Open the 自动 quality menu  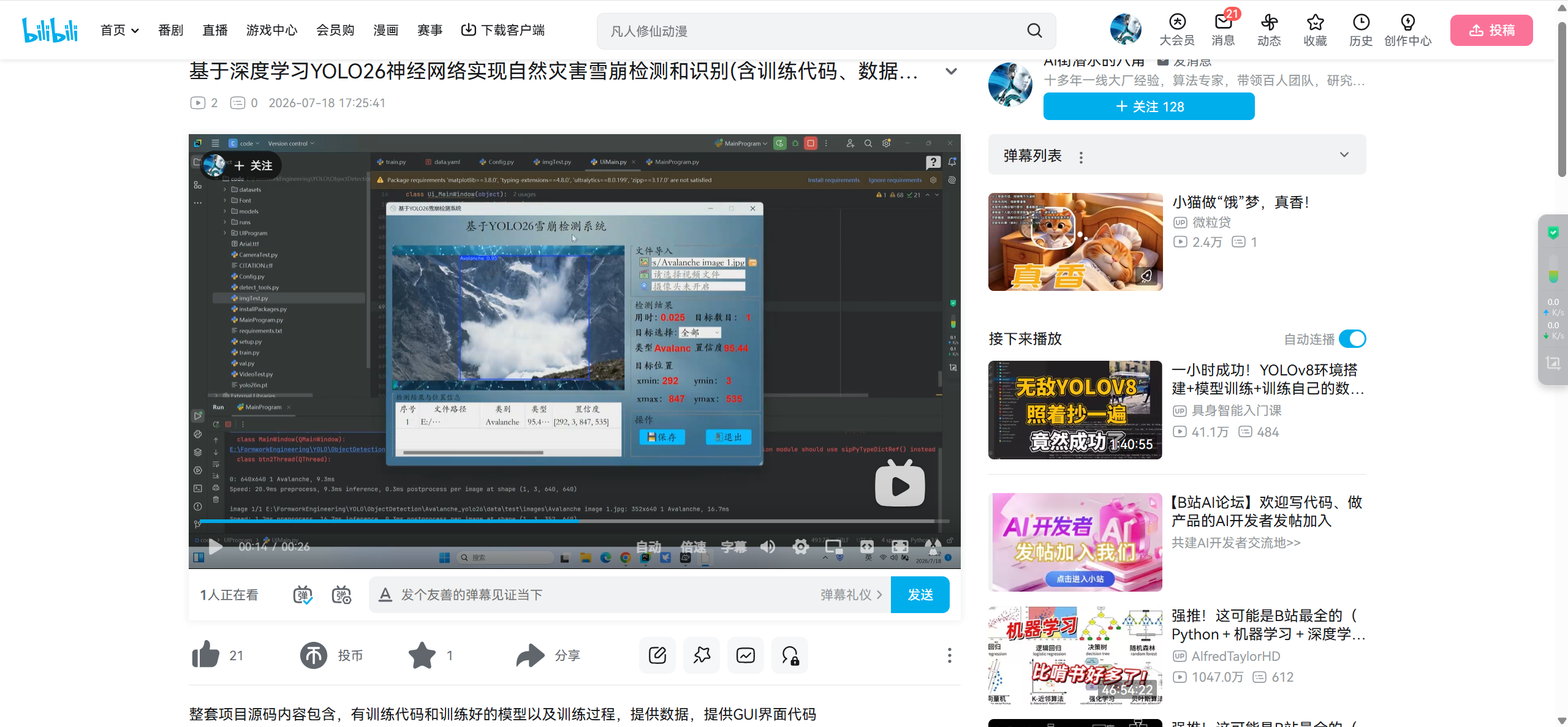(x=649, y=546)
